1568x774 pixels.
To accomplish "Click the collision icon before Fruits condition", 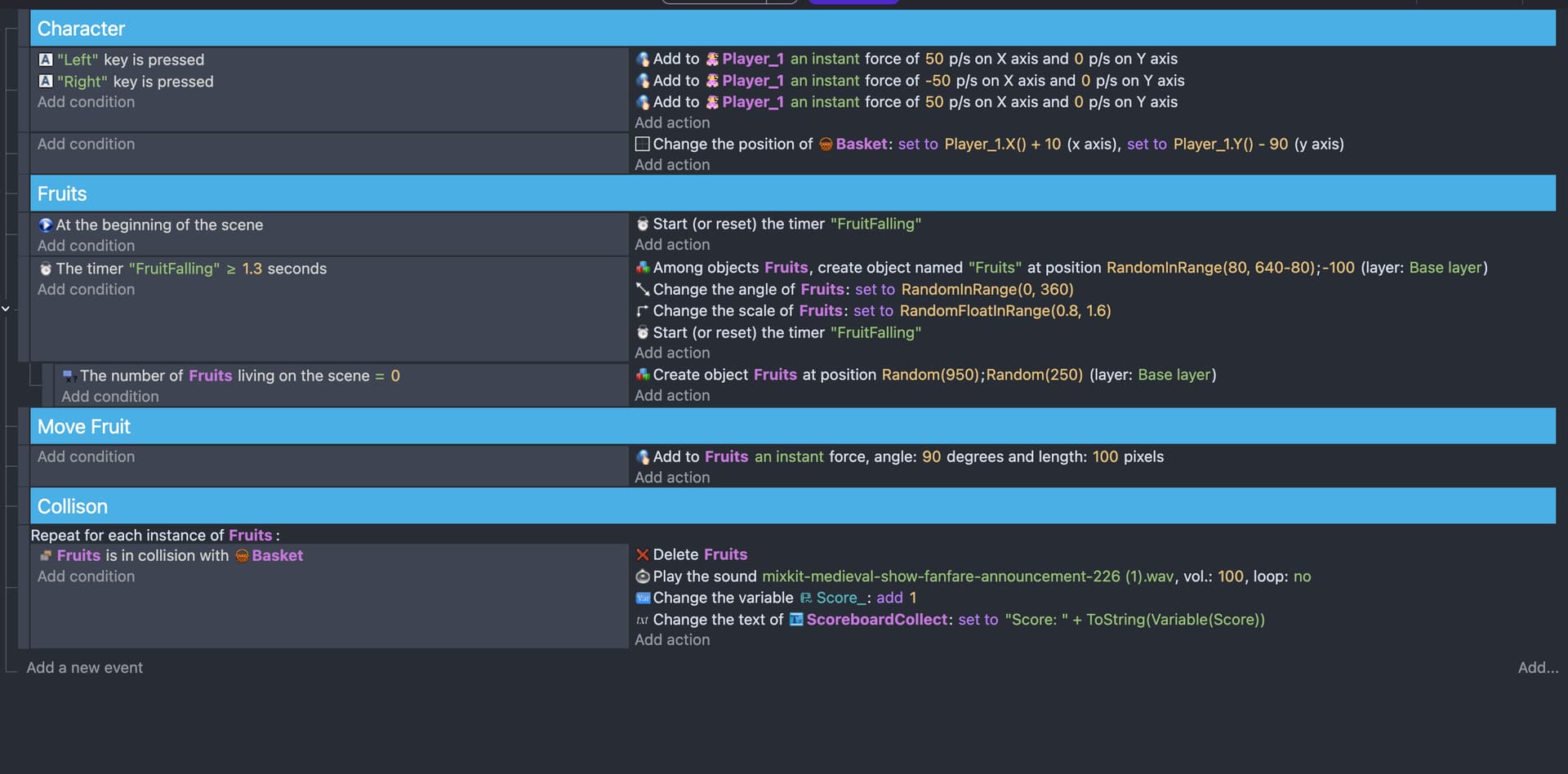I will 46,556.
